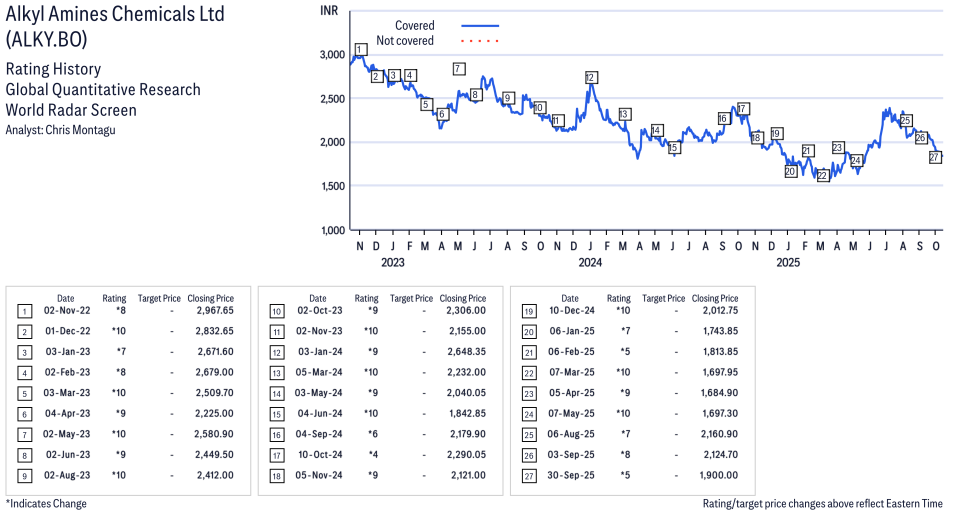
Task: Click the blue Covered legend line
Action: click(480, 26)
